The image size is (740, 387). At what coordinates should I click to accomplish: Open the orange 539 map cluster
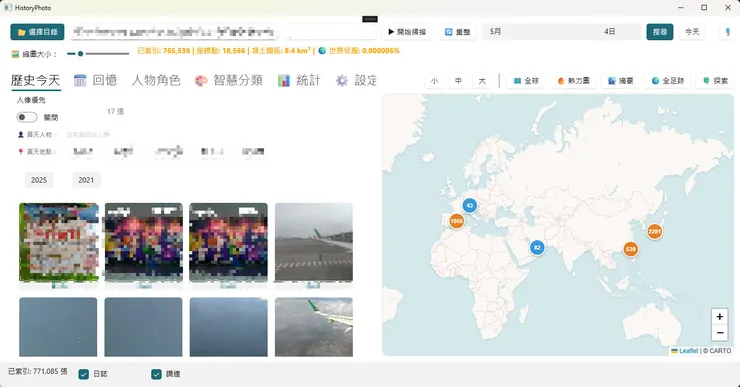click(x=631, y=249)
